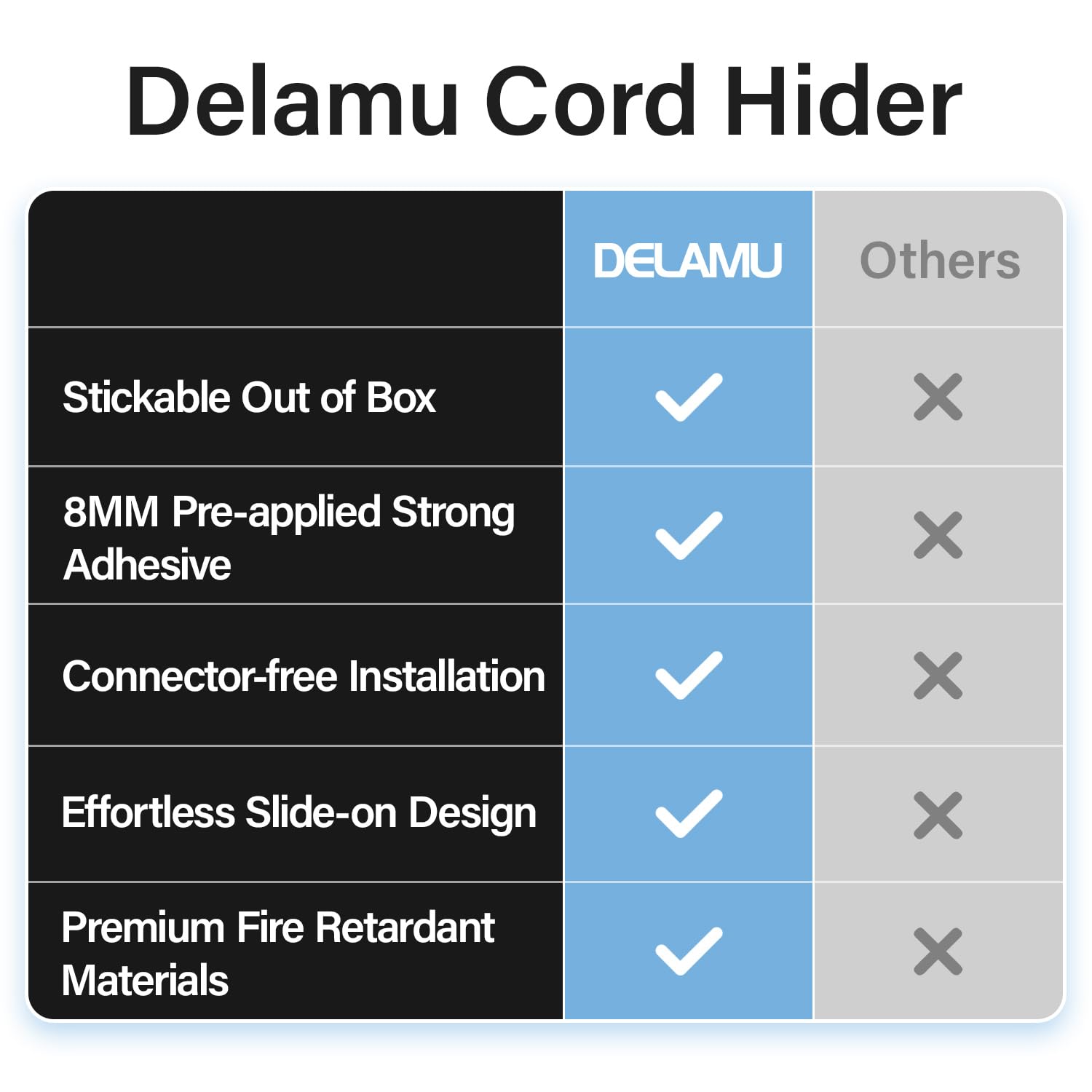Click the Delamu checkmark for Effortless Slide-on Design
Image resolution: width=1092 pixels, height=1092 pixels.
[688, 813]
